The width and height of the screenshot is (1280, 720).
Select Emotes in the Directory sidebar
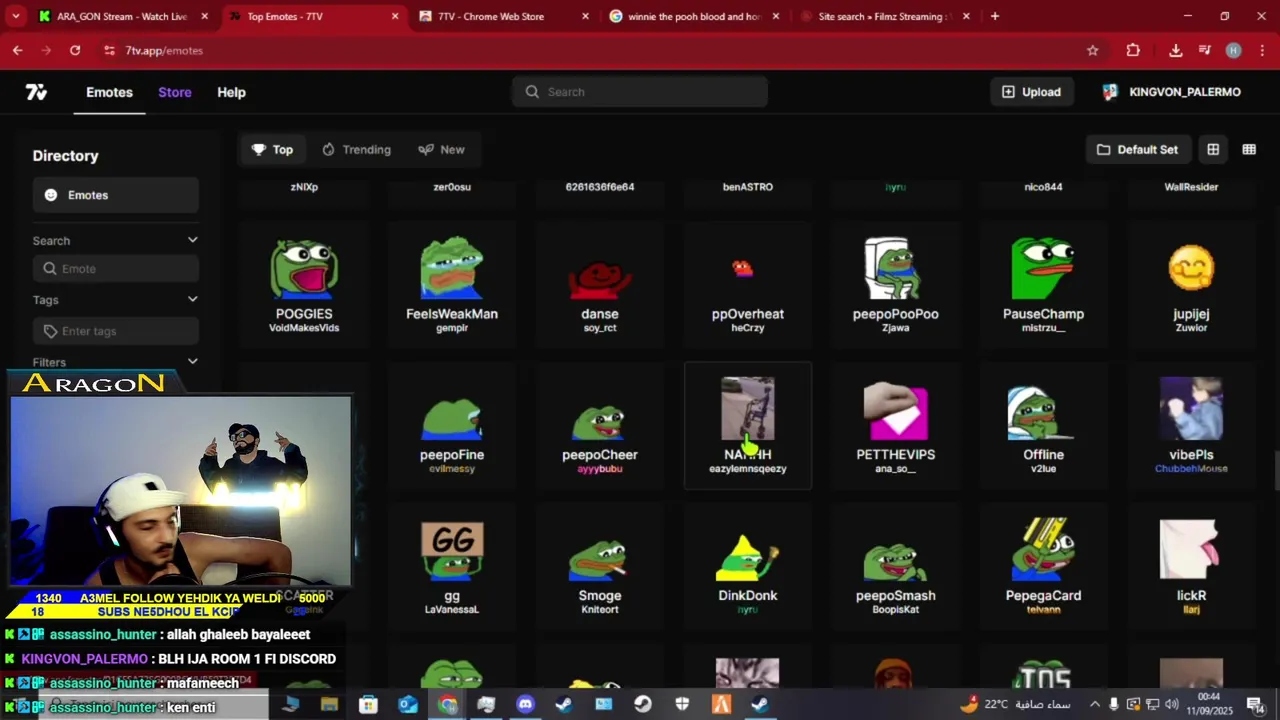(115, 195)
